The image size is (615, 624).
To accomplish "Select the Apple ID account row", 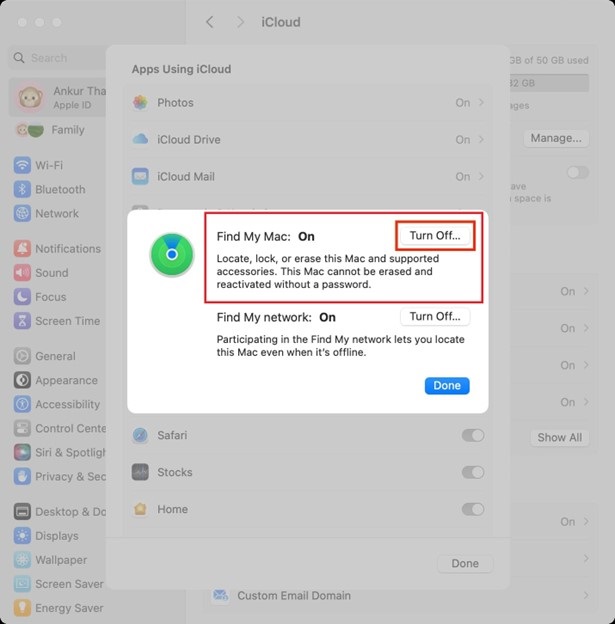I will [x=57, y=97].
